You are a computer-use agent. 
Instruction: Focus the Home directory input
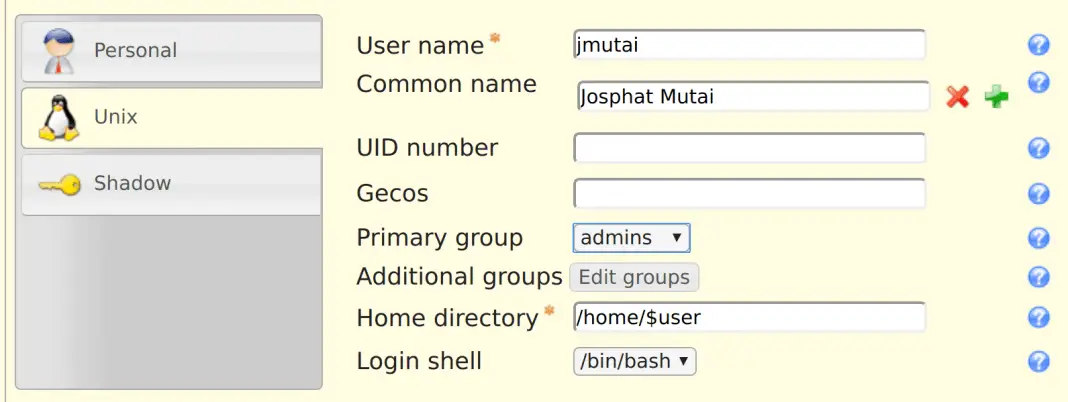coord(749,318)
